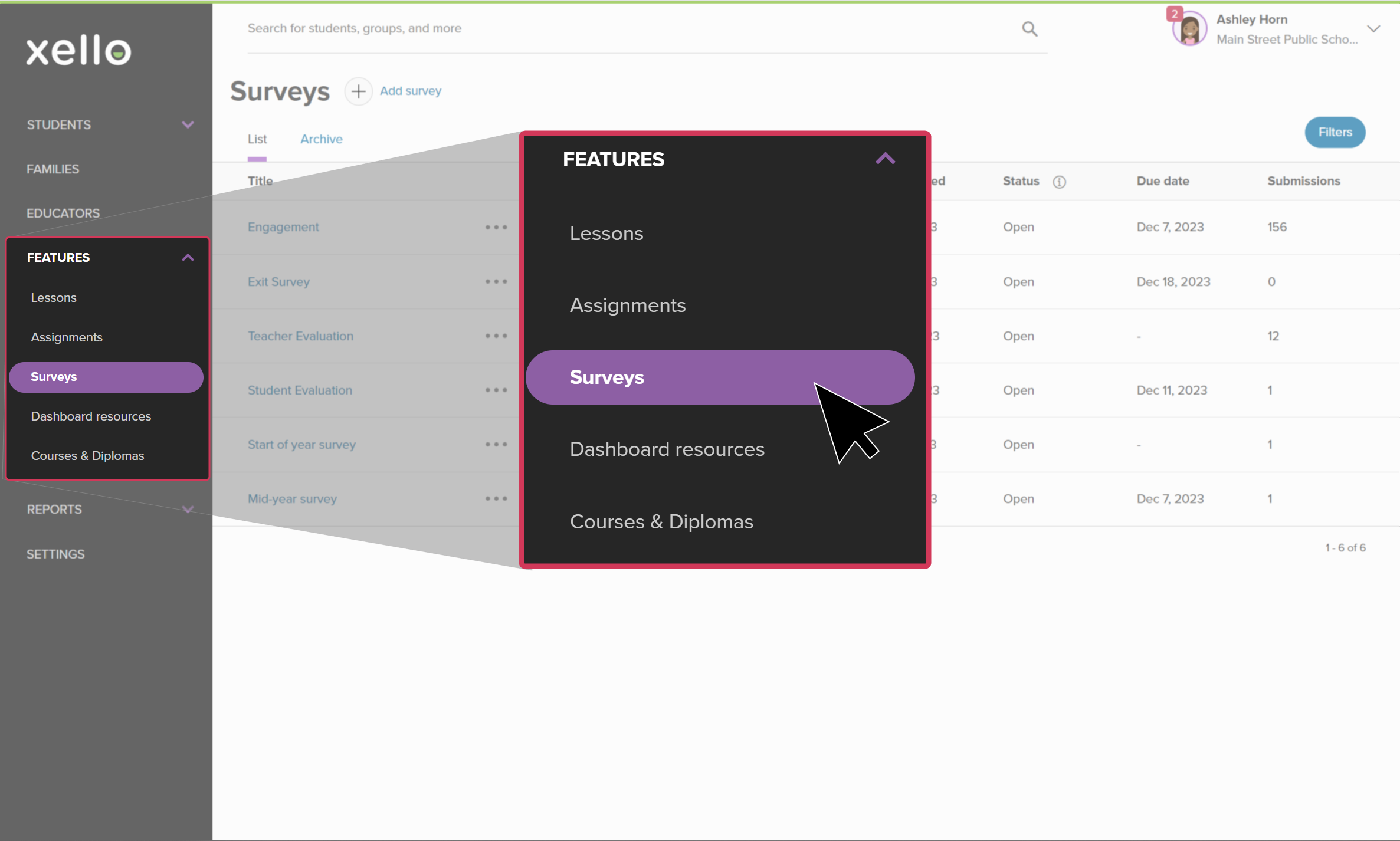Open the three-dot menu for Start of year survey

[x=496, y=444]
